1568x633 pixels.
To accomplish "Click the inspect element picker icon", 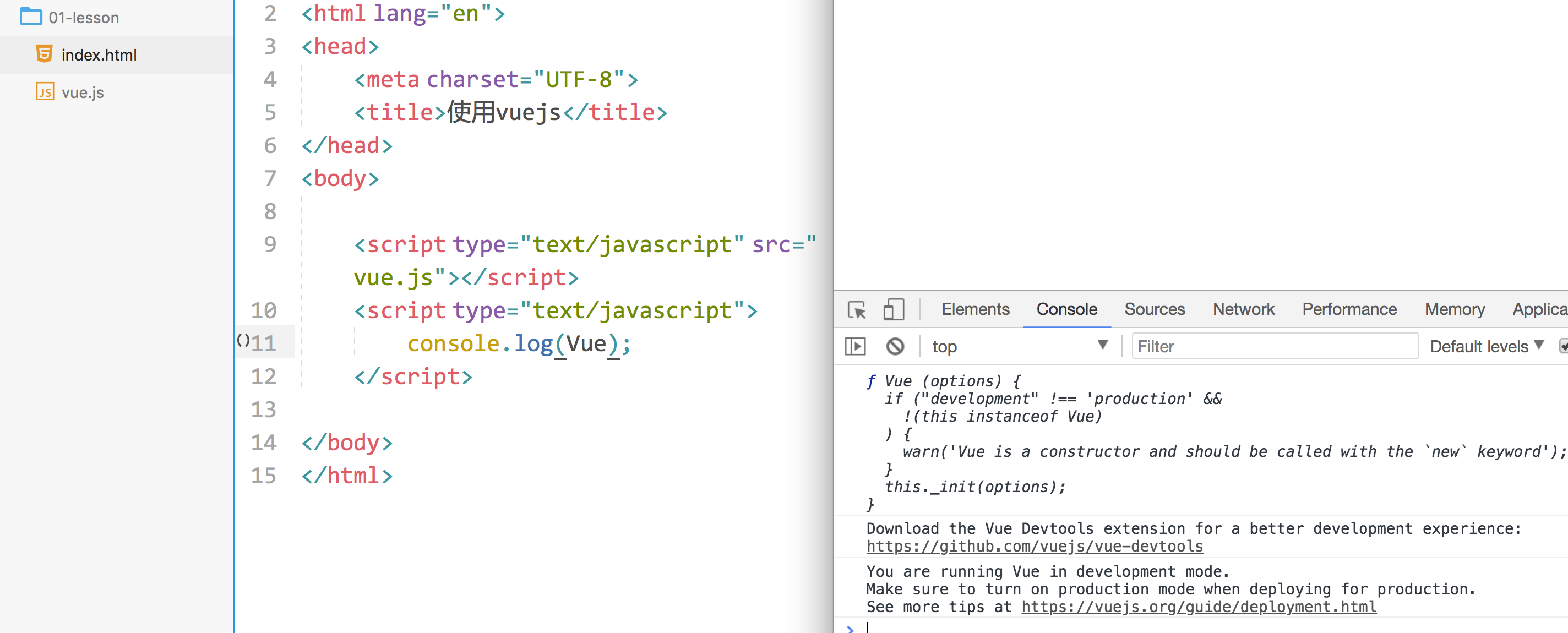I will tap(857, 310).
